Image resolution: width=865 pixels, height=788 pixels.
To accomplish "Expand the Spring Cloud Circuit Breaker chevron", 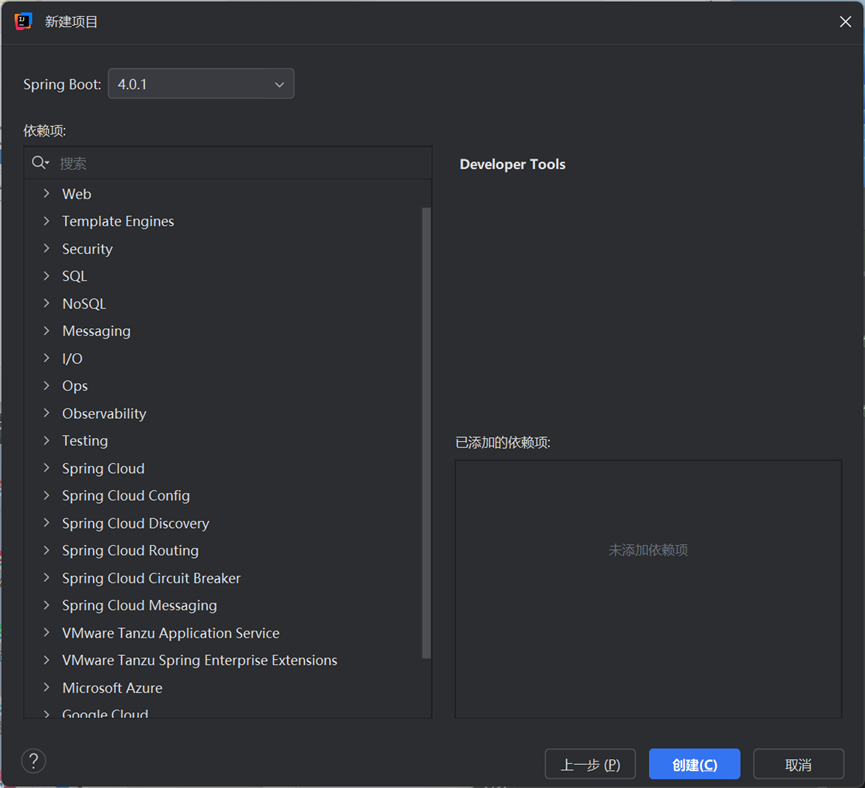I will tap(46, 578).
